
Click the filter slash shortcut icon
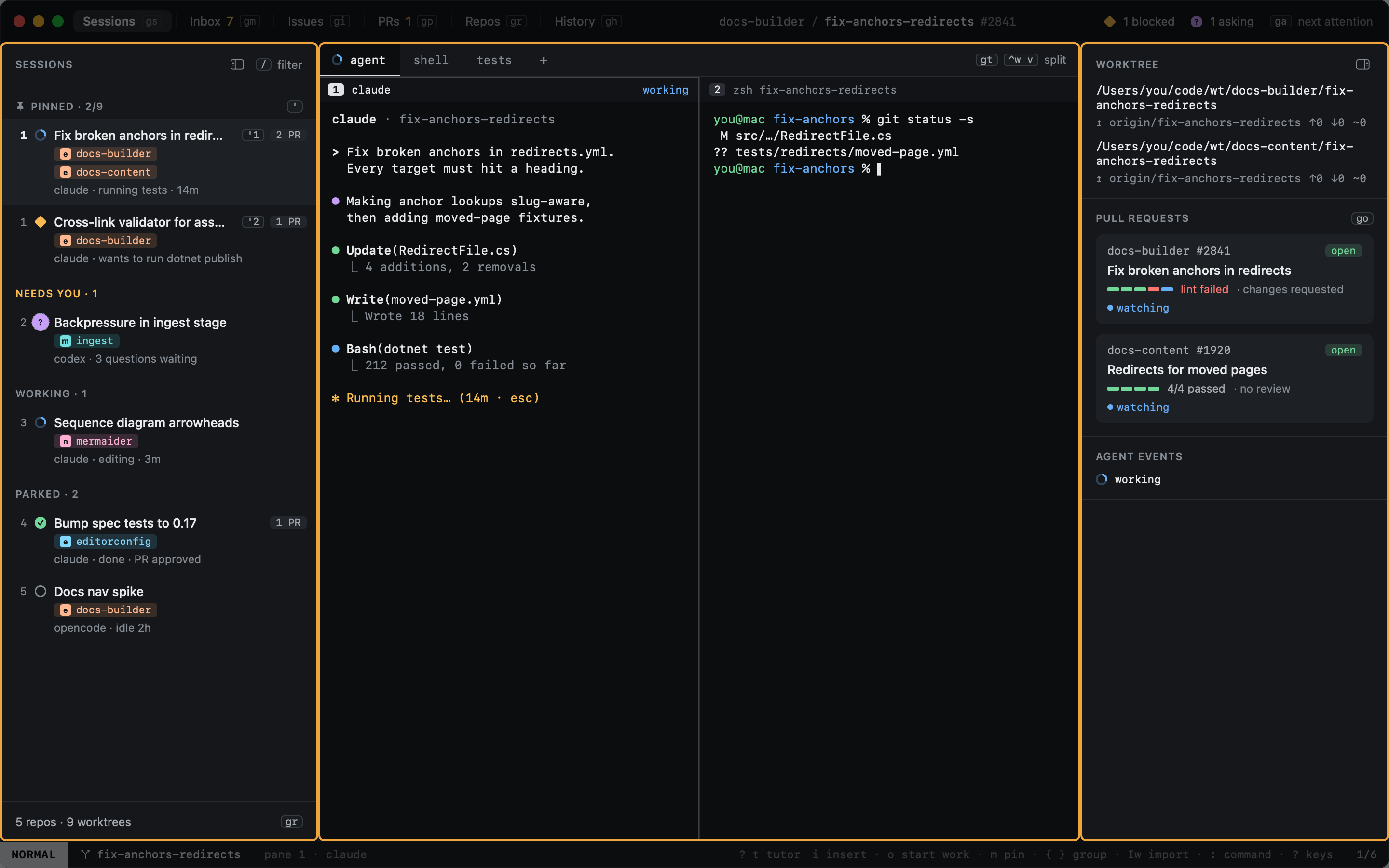(263, 64)
